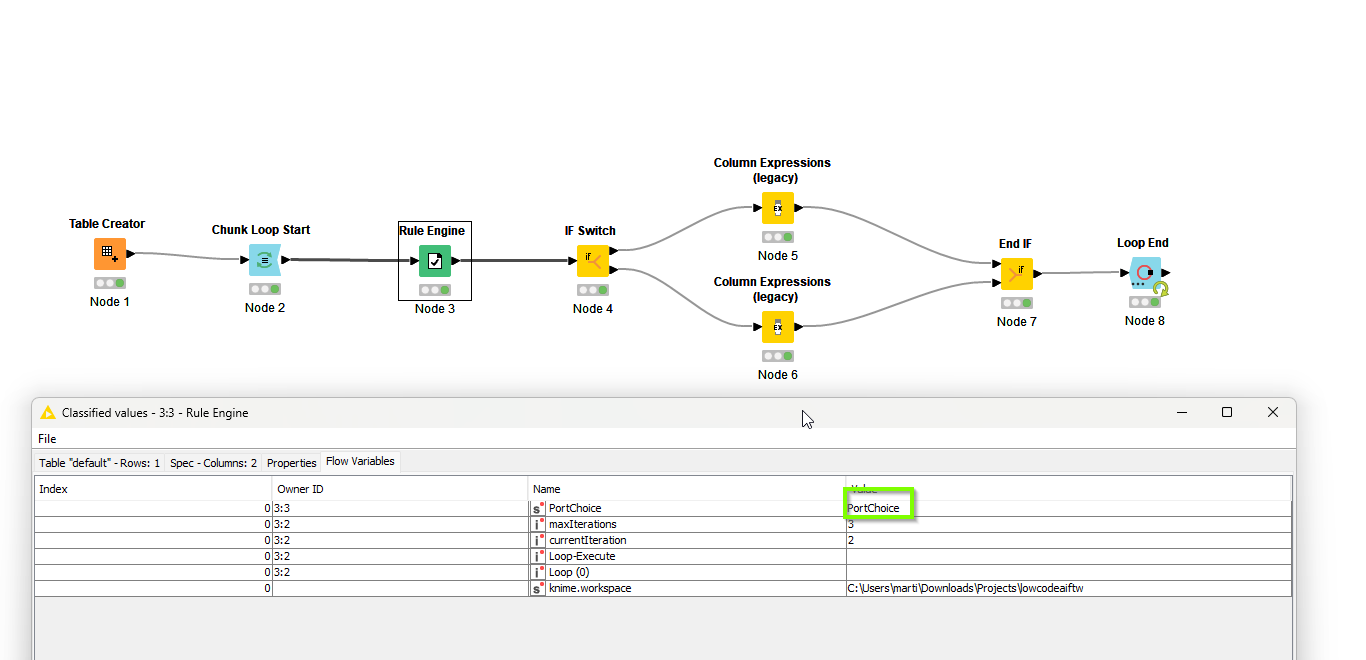Click the End IF node icon

1017,273
